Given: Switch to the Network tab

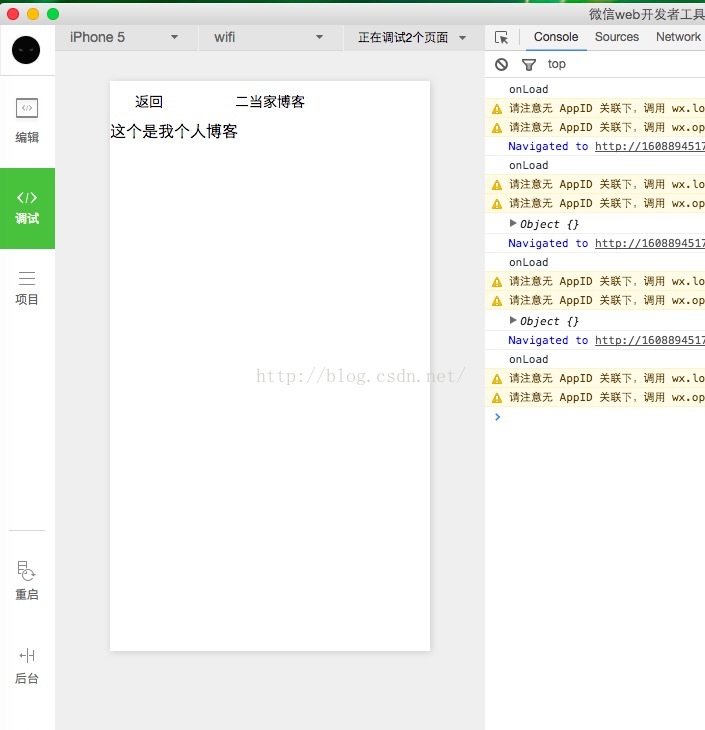Looking at the screenshot, I should pos(678,37).
